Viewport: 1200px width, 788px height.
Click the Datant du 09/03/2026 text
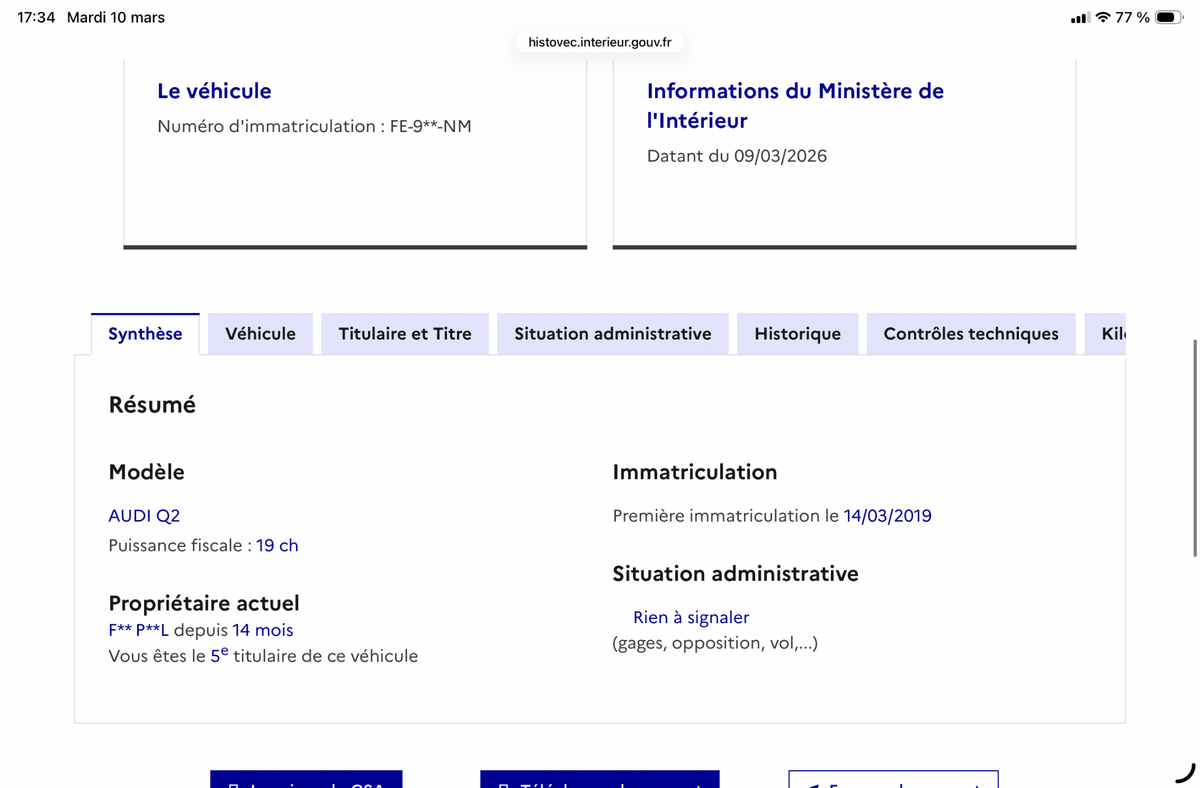[x=737, y=156]
